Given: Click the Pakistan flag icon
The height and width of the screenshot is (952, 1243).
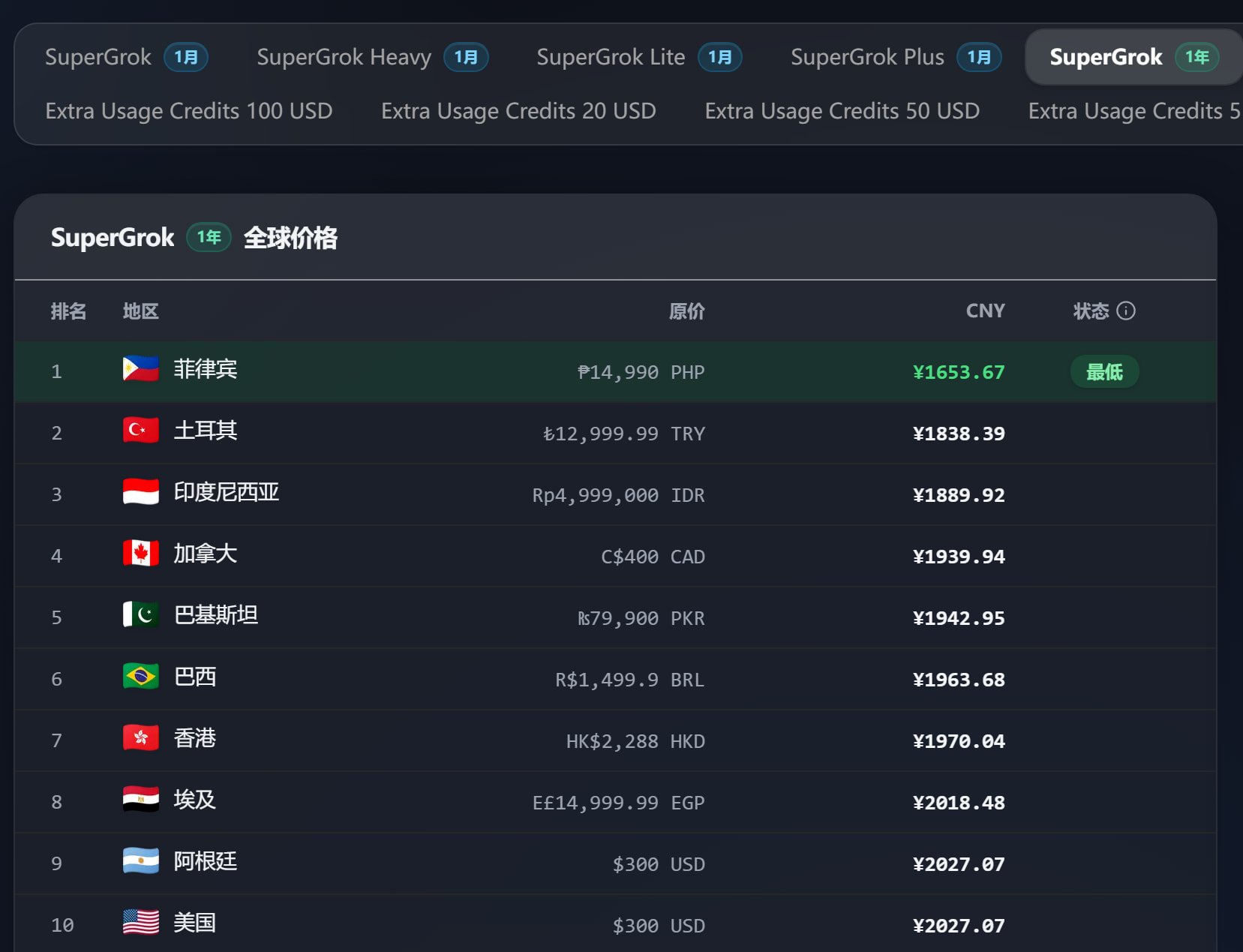Looking at the screenshot, I should pyautogui.click(x=141, y=615).
